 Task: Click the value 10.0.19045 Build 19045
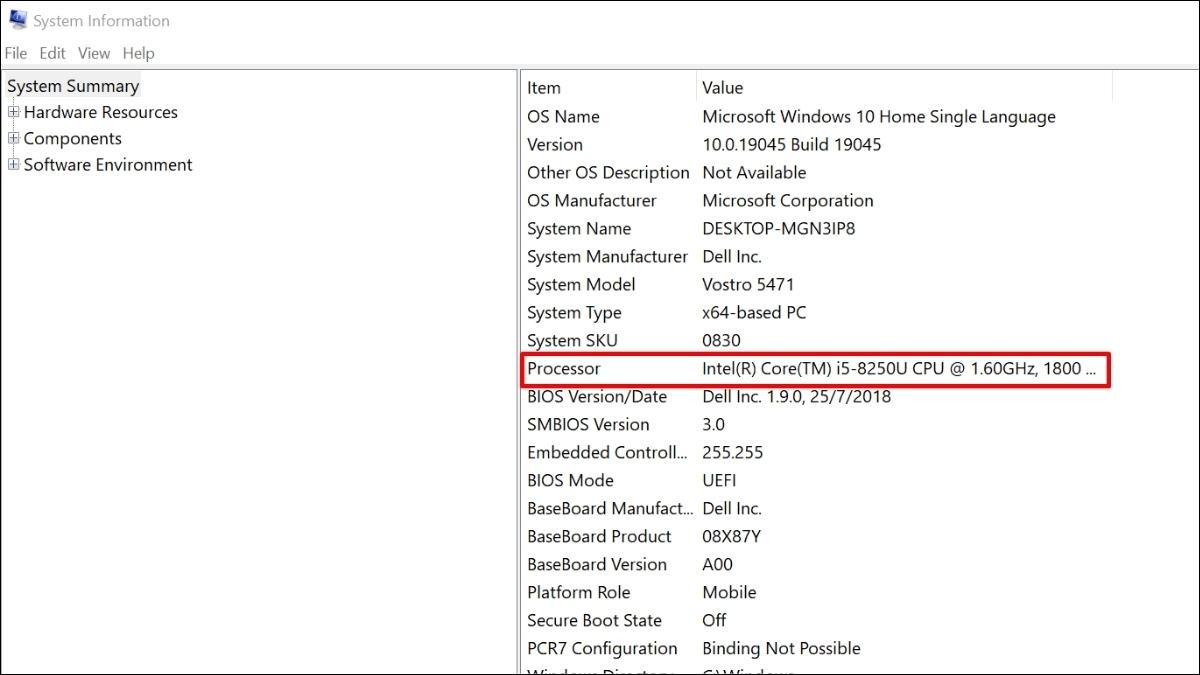pyautogui.click(x=792, y=145)
